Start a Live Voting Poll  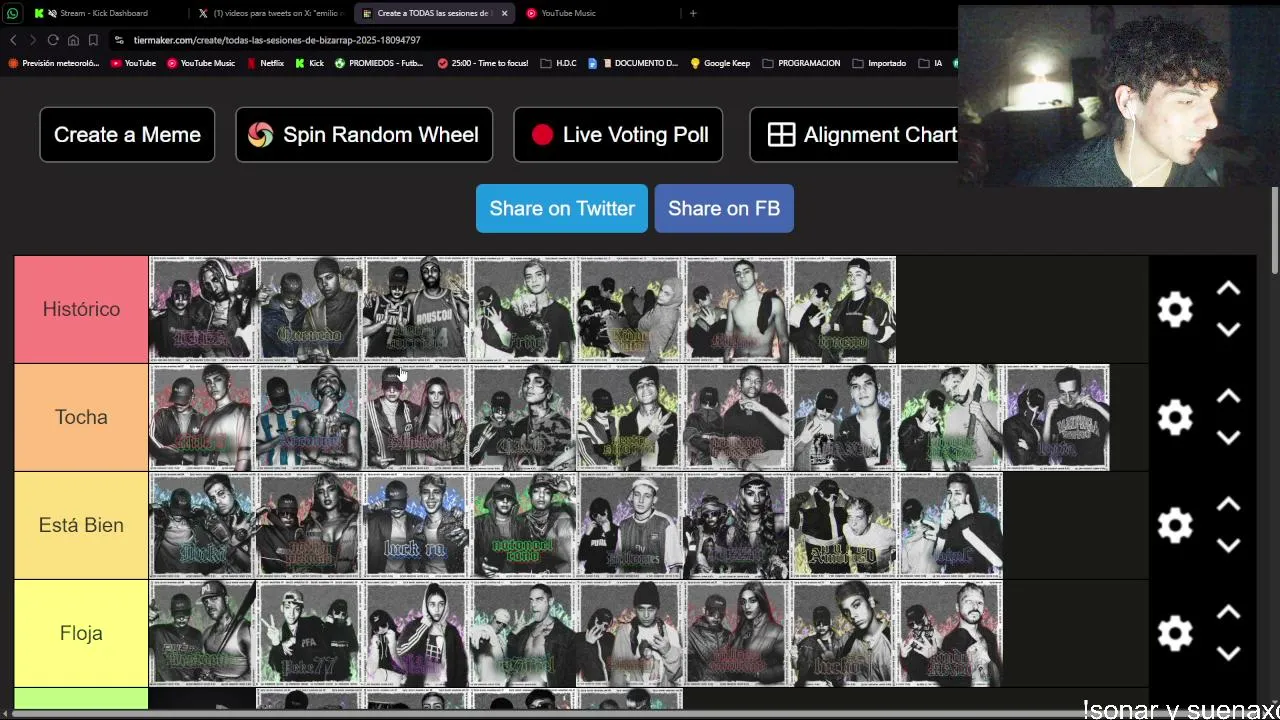tap(618, 135)
